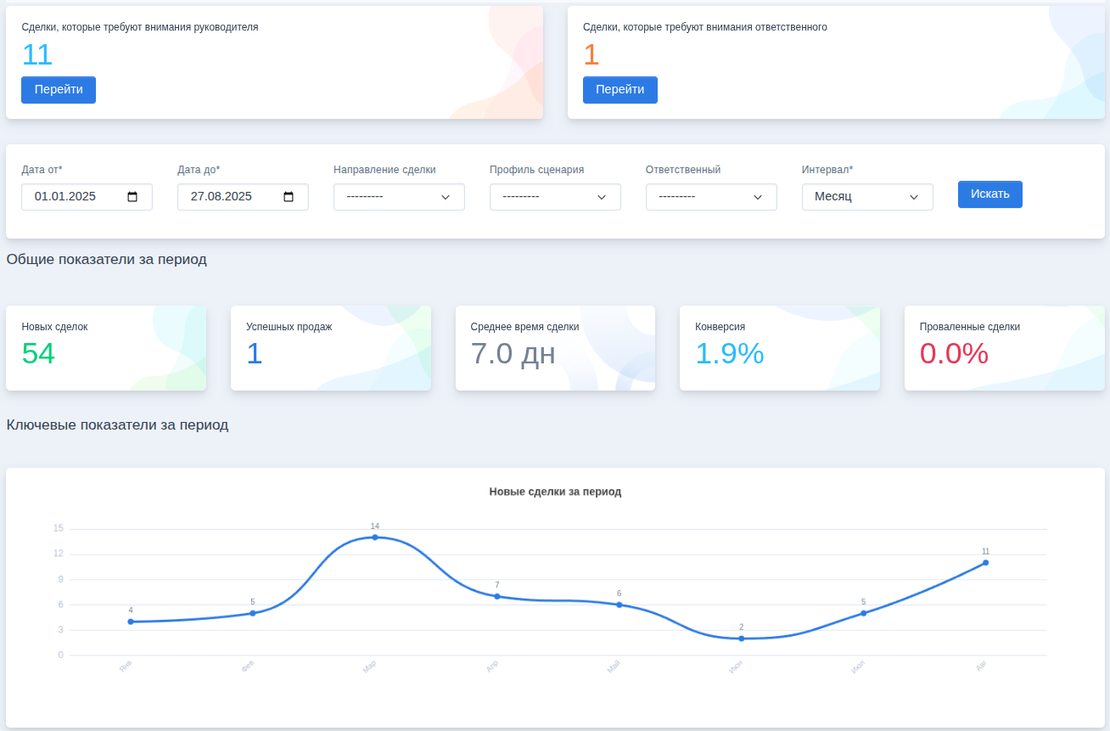Click the April data point with value 7
Image resolution: width=1110 pixels, height=731 pixels.
coord(497,596)
